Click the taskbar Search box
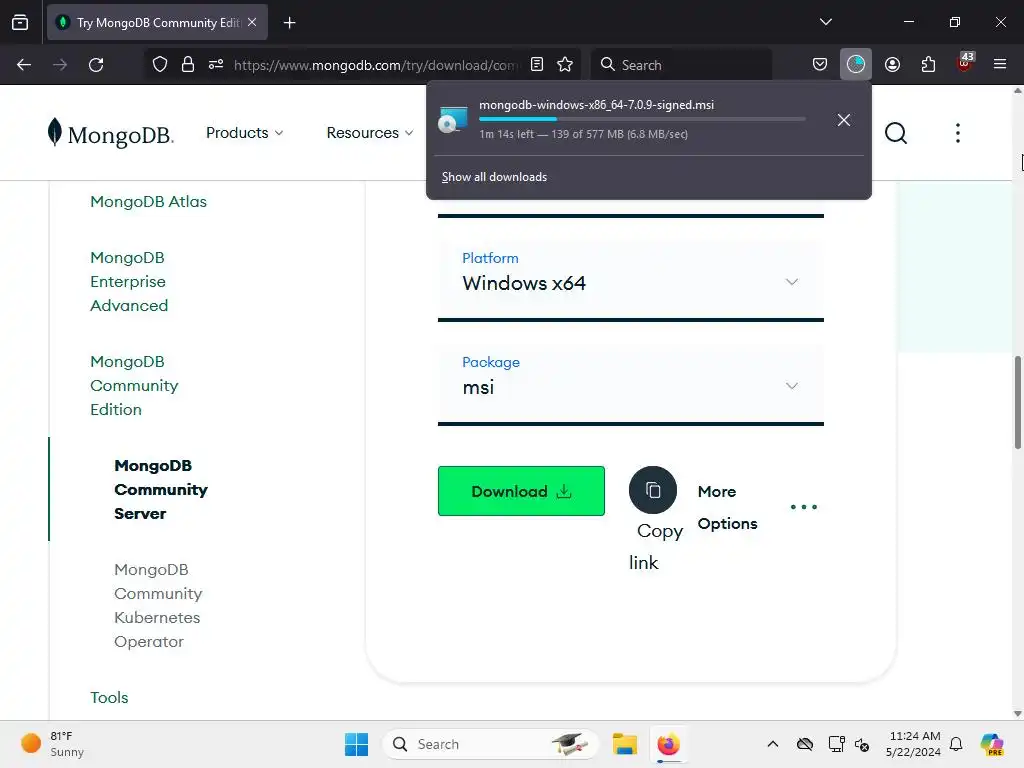Viewport: 1024px width, 768px height. (491, 744)
